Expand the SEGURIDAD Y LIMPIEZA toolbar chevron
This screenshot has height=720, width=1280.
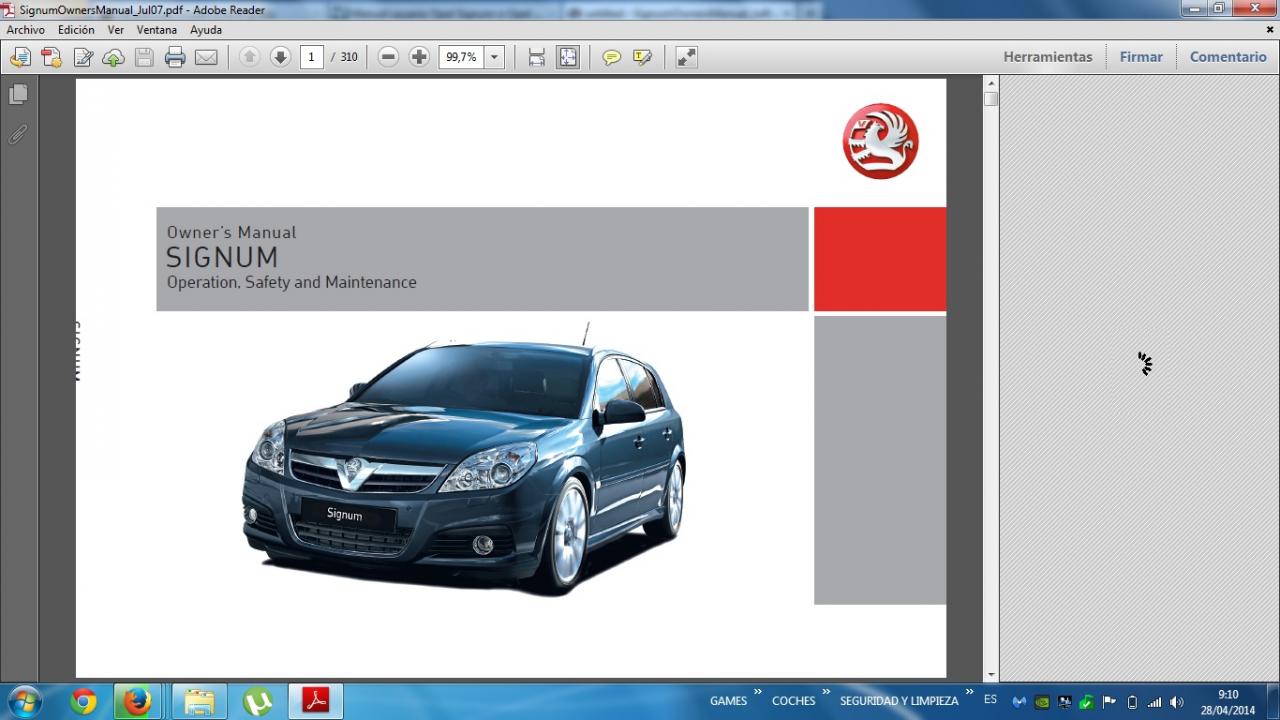[969, 692]
